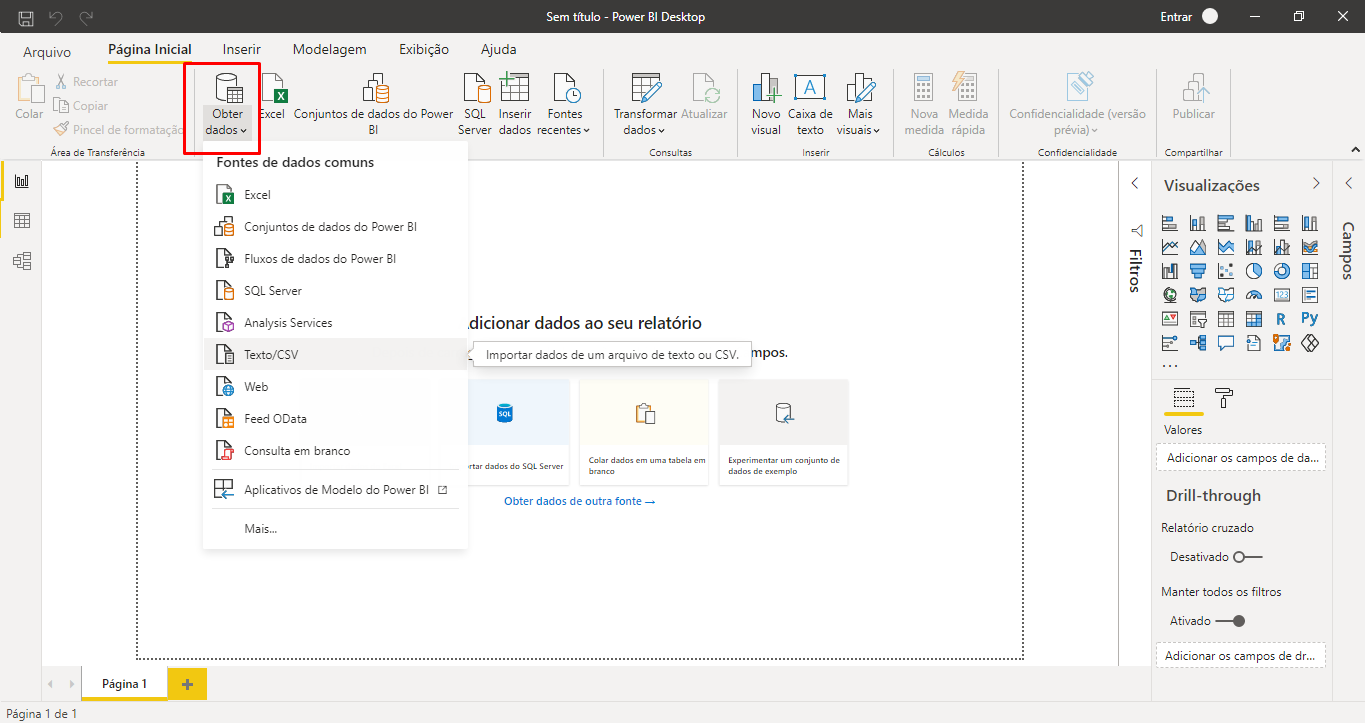Insert a Caixa de texto
Screen dimensions: 1365x723
pyautogui.click(x=810, y=103)
